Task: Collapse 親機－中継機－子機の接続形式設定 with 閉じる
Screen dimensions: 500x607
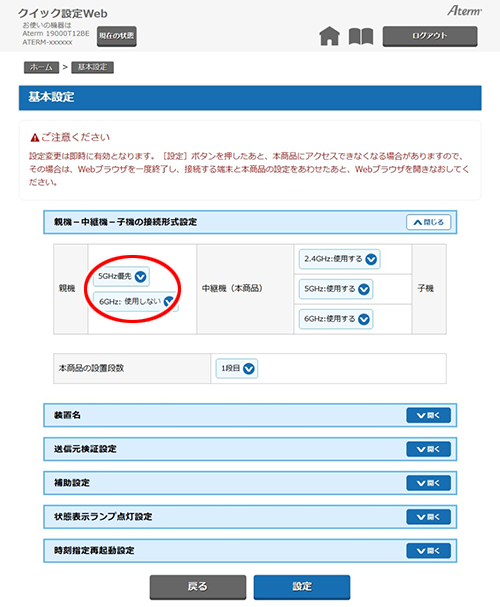Action: (428, 222)
